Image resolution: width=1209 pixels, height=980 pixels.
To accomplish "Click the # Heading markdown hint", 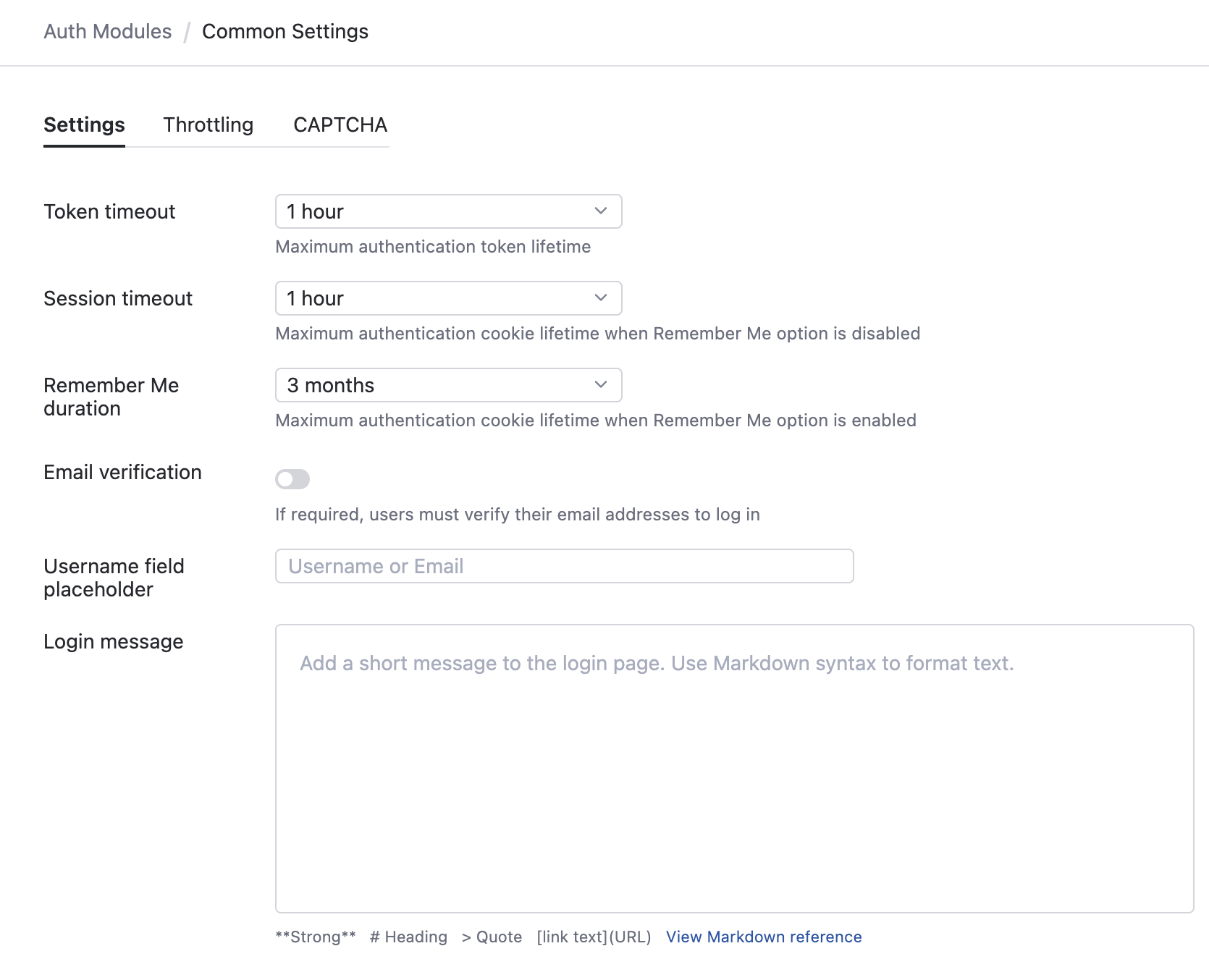I will tap(408, 936).
